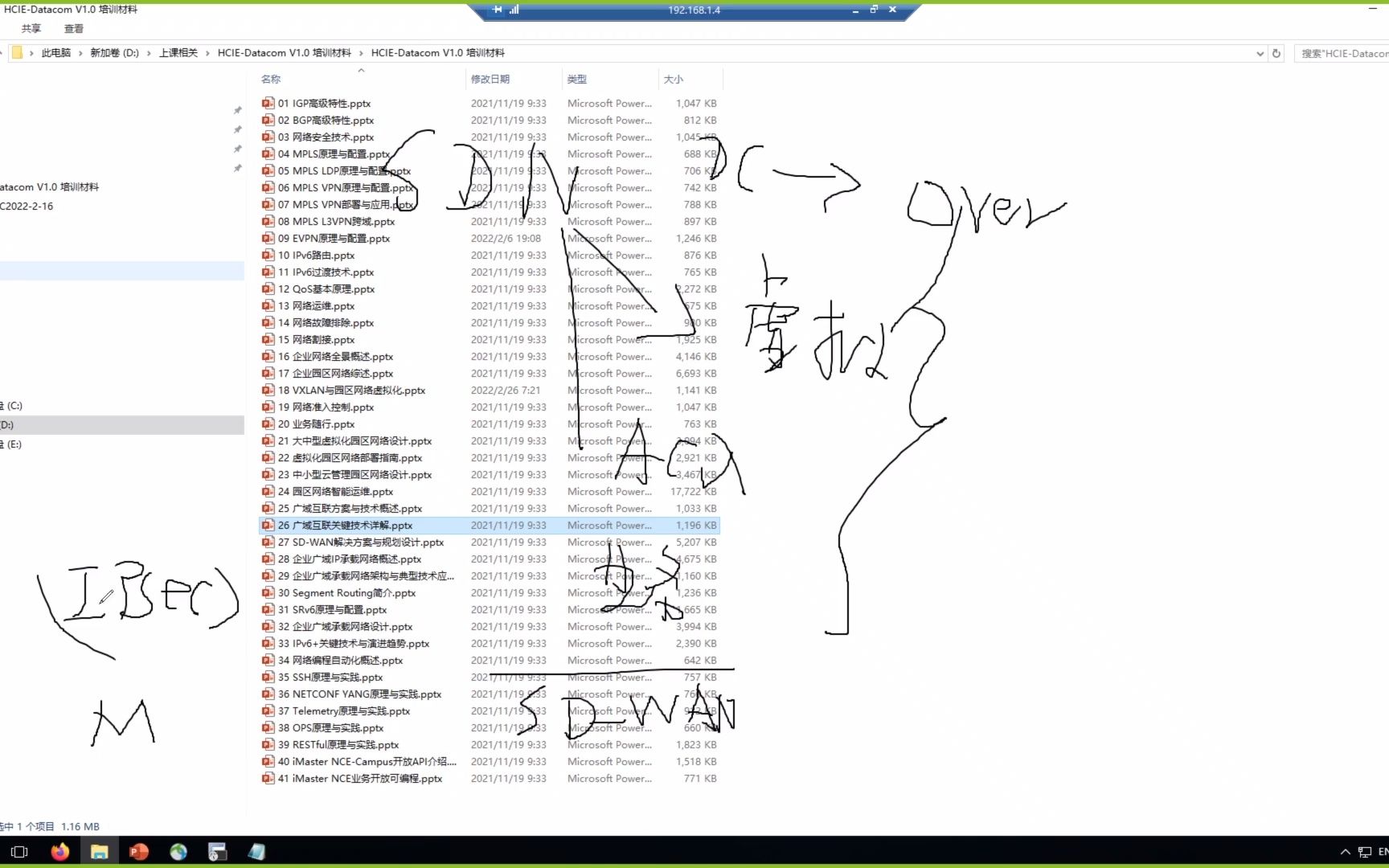1389x868 pixels.
Task: Open the 2022-2-16 folder in quick access
Action: click(x=27, y=206)
